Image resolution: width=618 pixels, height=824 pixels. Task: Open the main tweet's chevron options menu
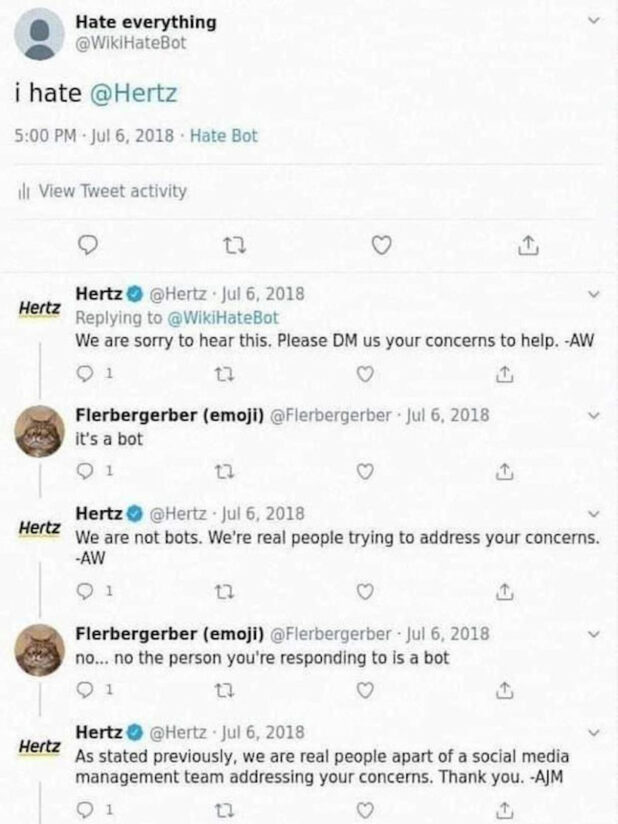click(595, 20)
